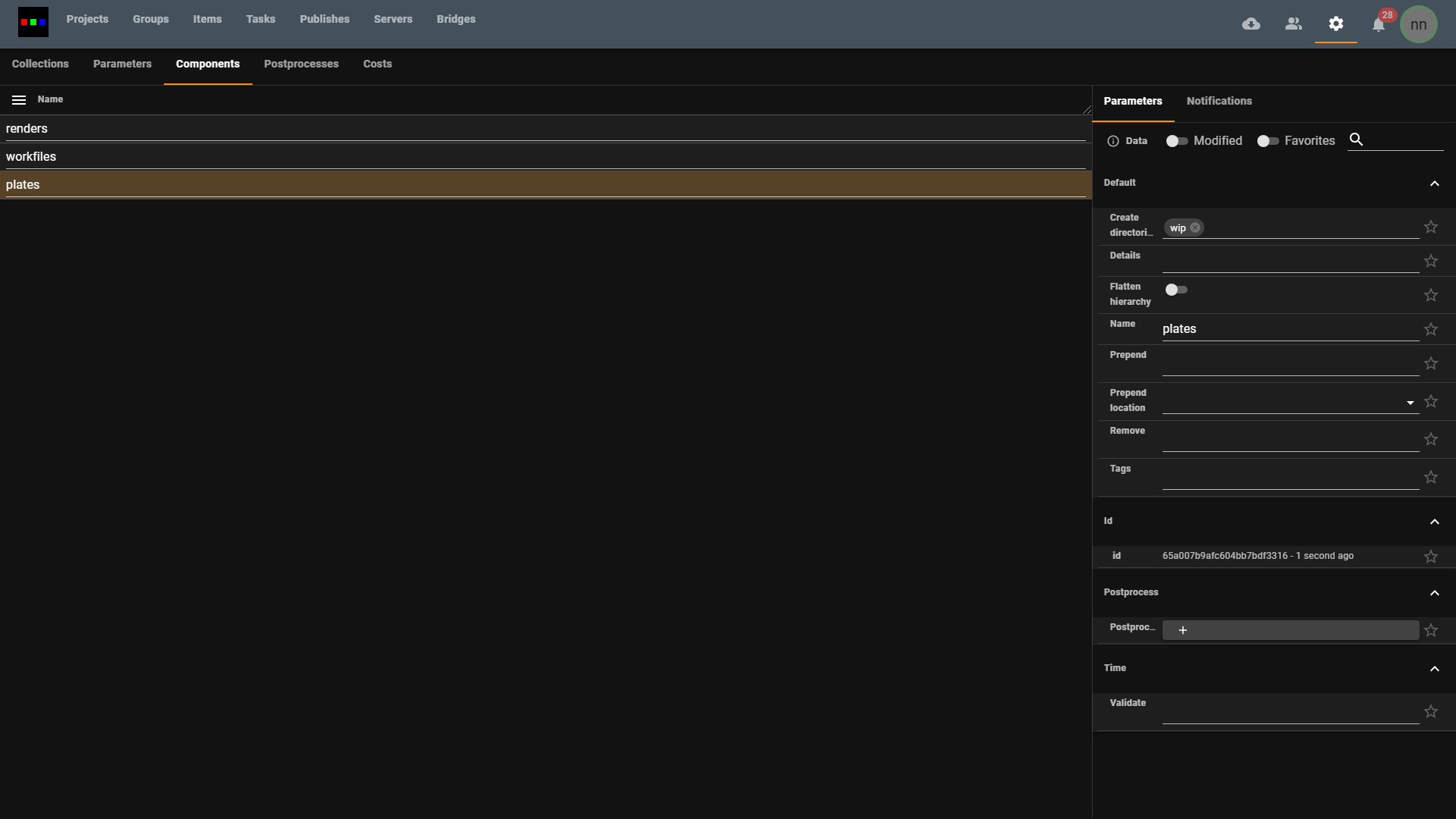The width and height of the screenshot is (1456, 819).
Task: Collapse the Default section
Action: [x=1434, y=184]
